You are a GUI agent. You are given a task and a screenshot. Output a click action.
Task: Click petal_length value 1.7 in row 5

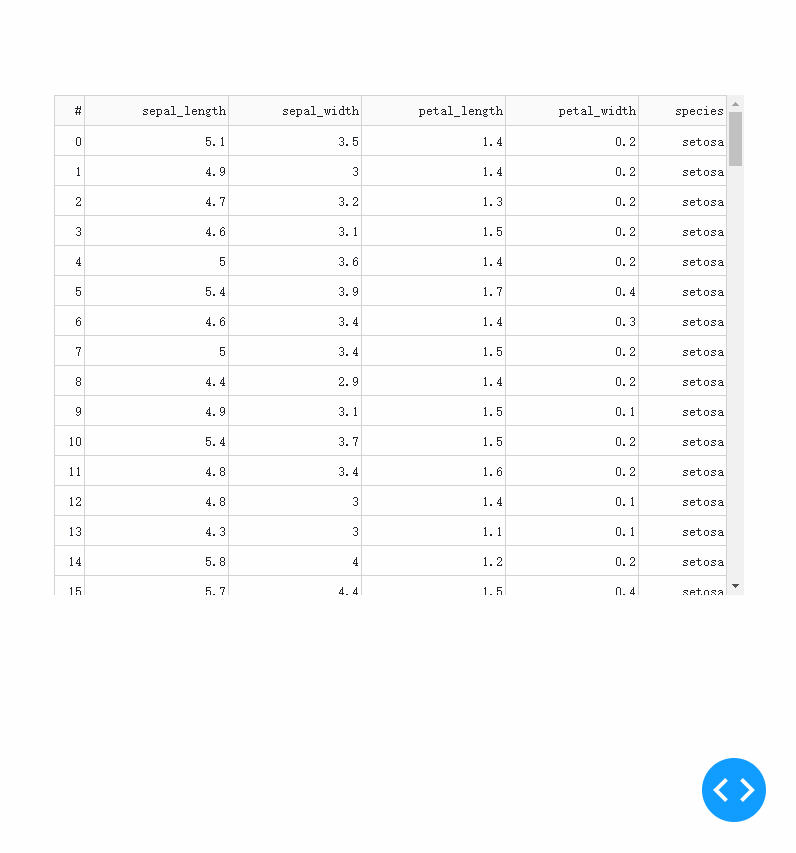pyautogui.click(x=434, y=292)
